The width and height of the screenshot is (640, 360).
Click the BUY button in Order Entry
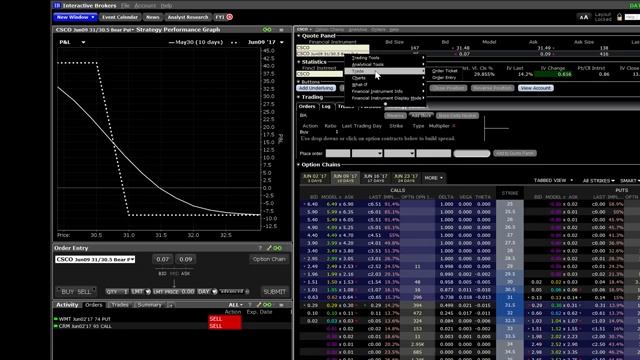coord(67,291)
